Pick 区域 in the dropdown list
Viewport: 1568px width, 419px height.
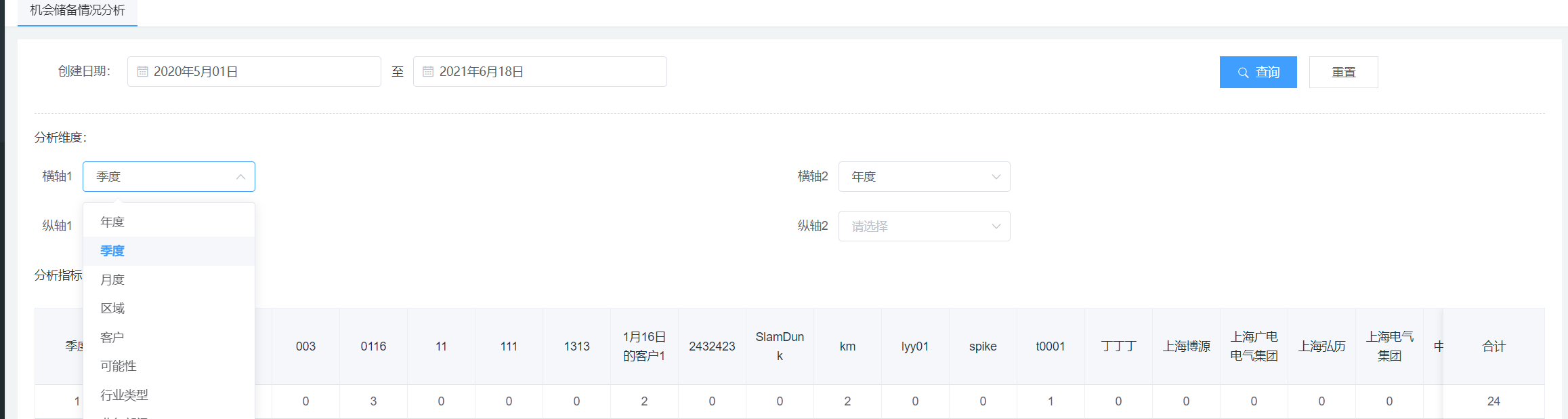coord(112,308)
